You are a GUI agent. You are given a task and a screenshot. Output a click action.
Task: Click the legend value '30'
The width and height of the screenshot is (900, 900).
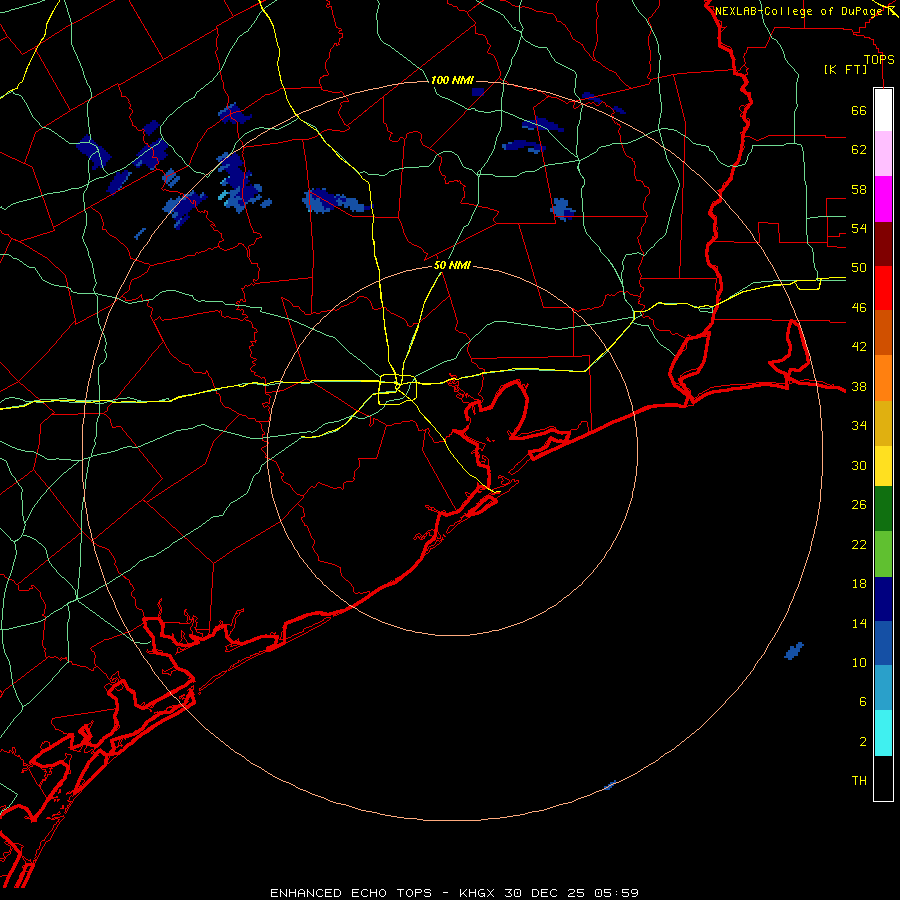[x=859, y=465]
